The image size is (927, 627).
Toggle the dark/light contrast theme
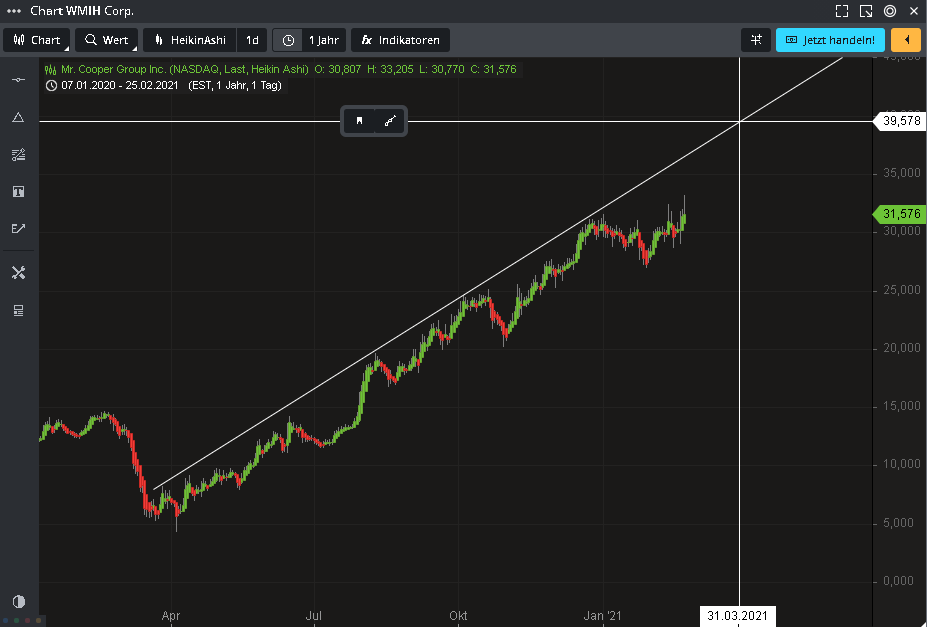(18, 601)
